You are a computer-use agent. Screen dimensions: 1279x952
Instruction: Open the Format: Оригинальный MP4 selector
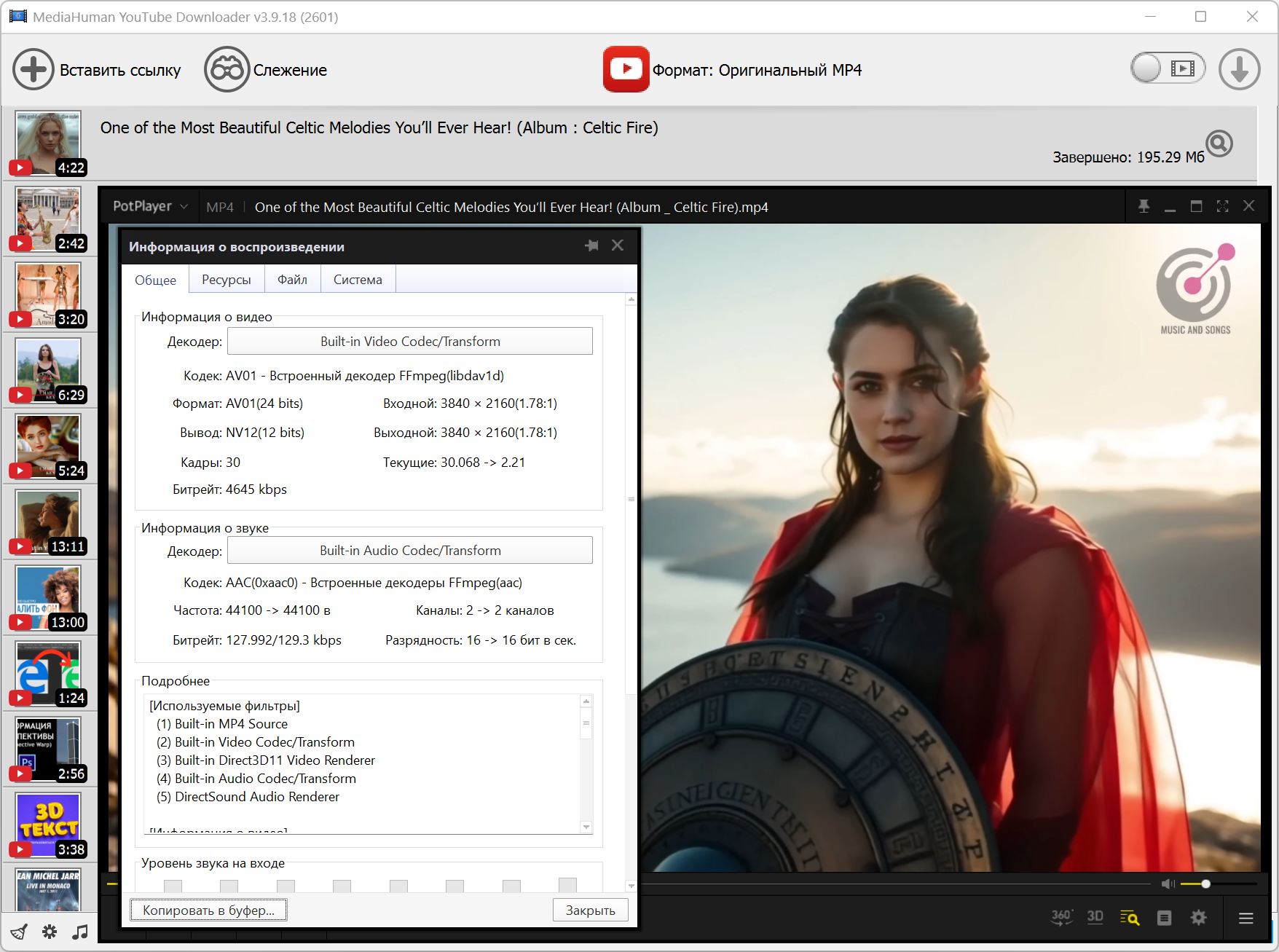(733, 70)
